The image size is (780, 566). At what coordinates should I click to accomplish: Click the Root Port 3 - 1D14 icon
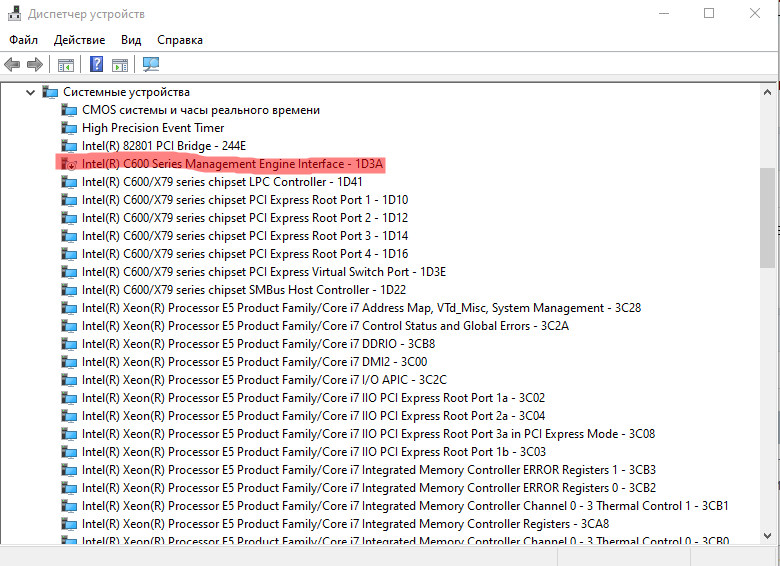[x=69, y=236]
